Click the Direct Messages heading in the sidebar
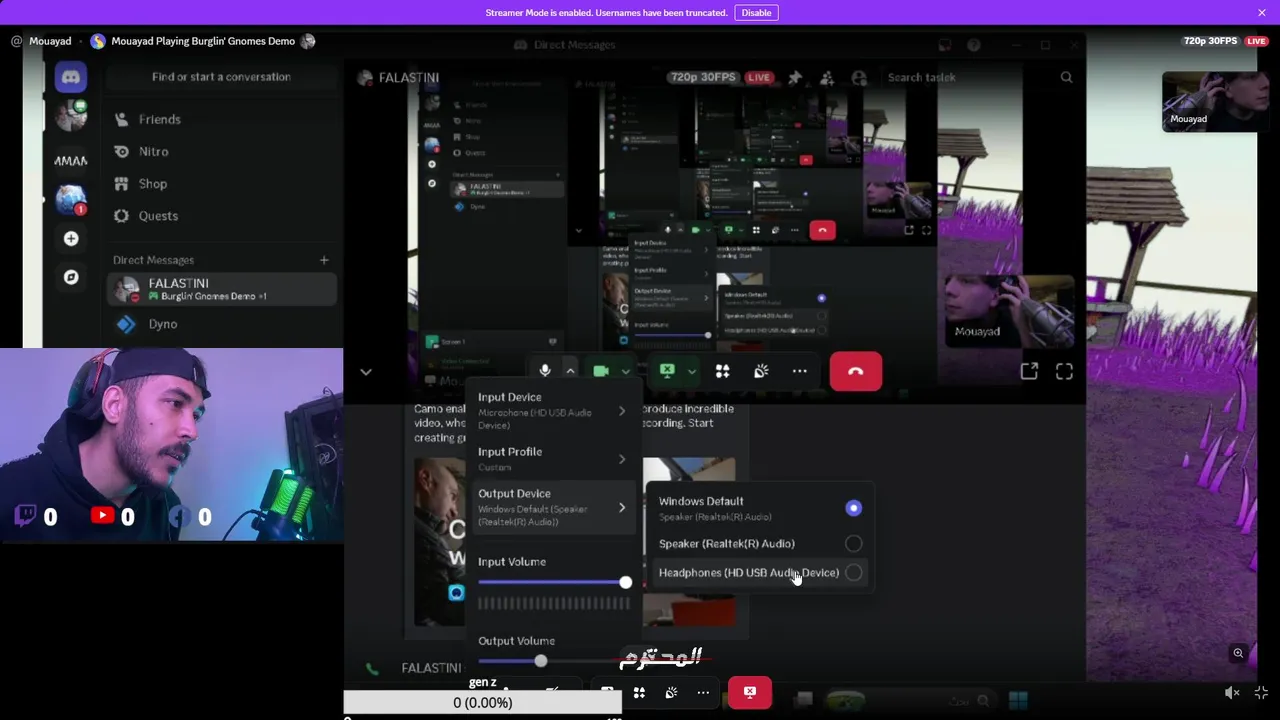The height and width of the screenshot is (720, 1280). coord(153,260)
